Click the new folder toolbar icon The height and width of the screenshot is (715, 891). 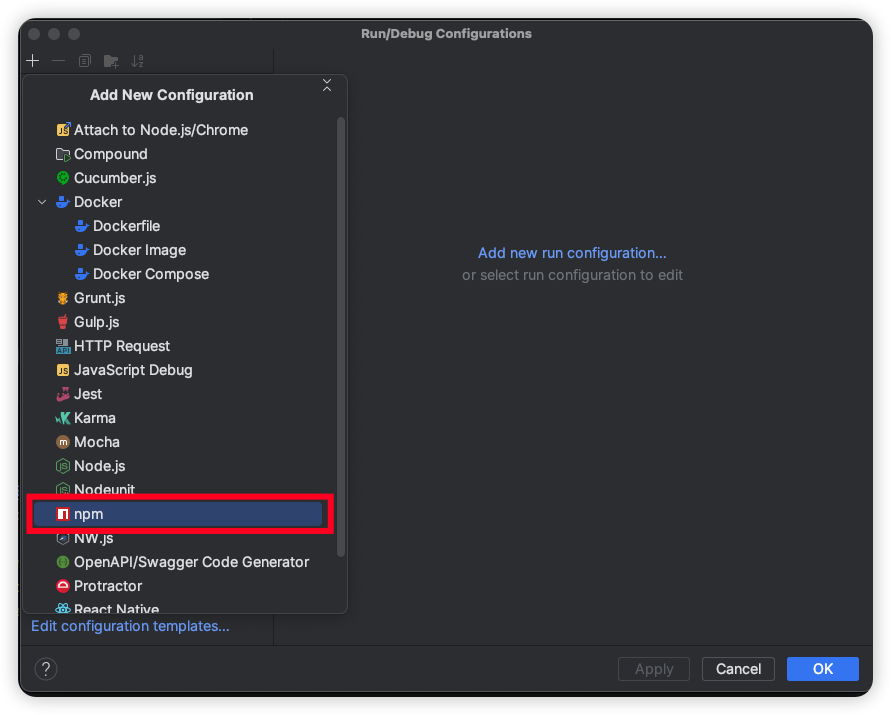click(111, 61)
